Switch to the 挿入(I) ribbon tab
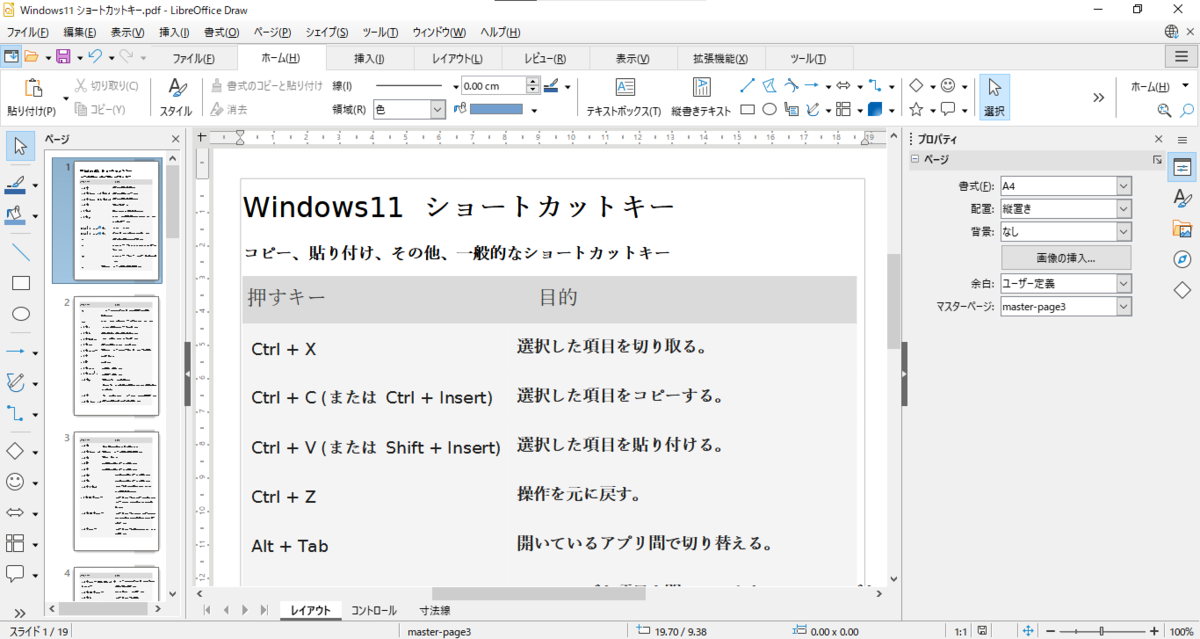Image resolution: width=1200 pixels, height=639 pixels. (x=369, y=58)
